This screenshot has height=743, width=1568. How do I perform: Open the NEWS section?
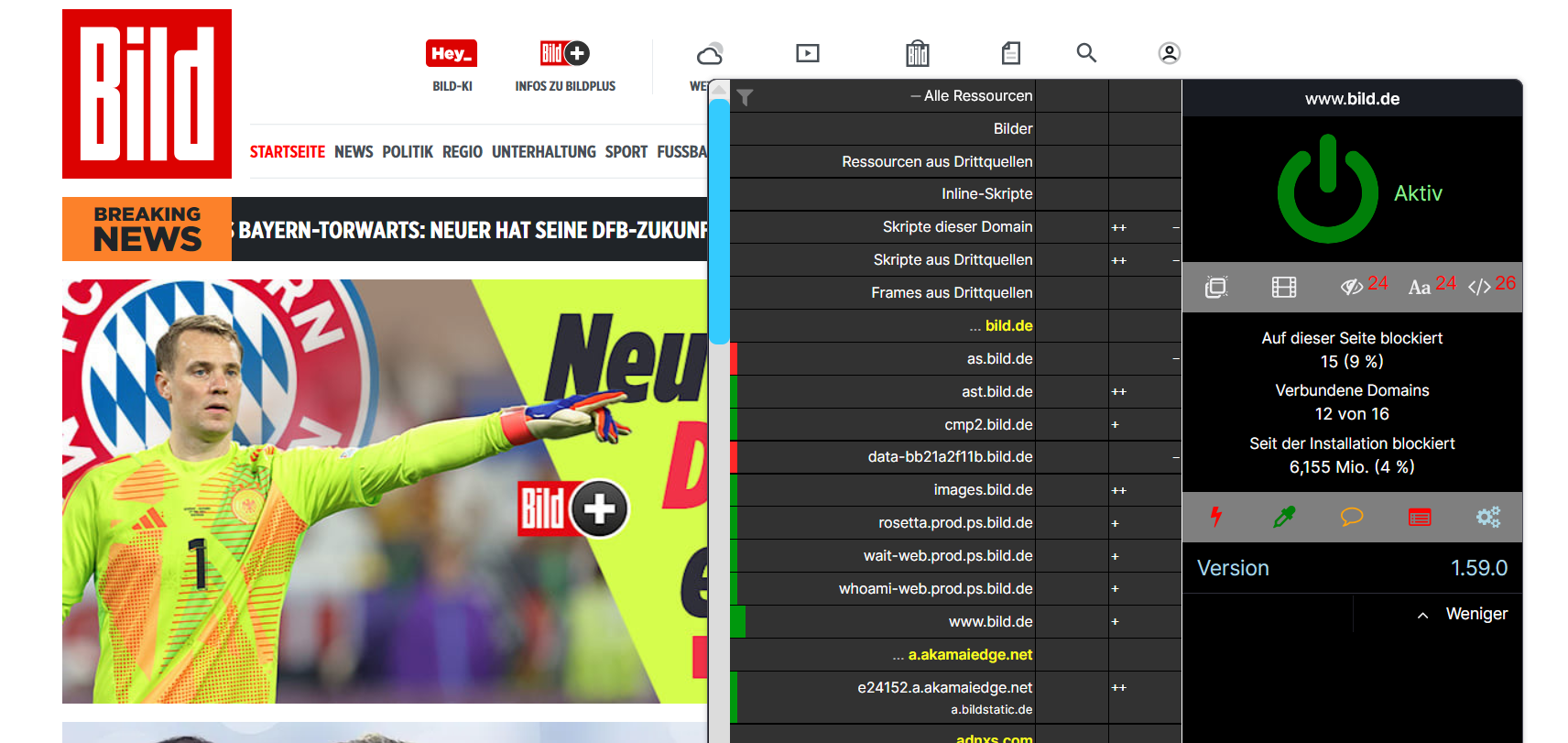click(x=354, y=152)
